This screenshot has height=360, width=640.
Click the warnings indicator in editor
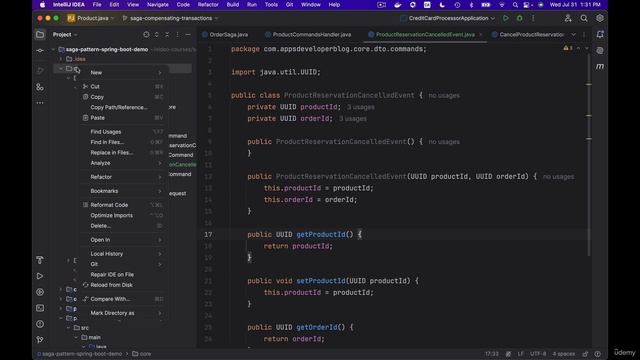pyautogui.click(x=568, y=48)
